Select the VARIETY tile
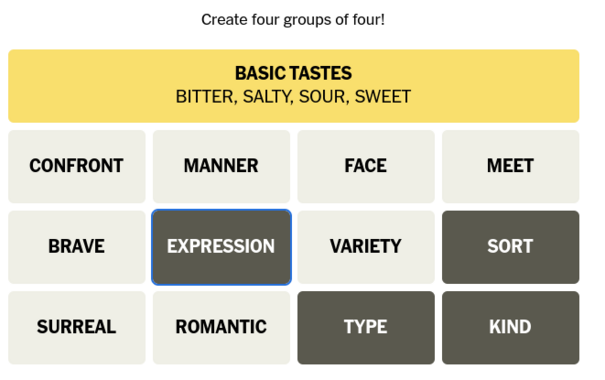The width and height of the screenshot is (605, 380). [x=366, y=247]
